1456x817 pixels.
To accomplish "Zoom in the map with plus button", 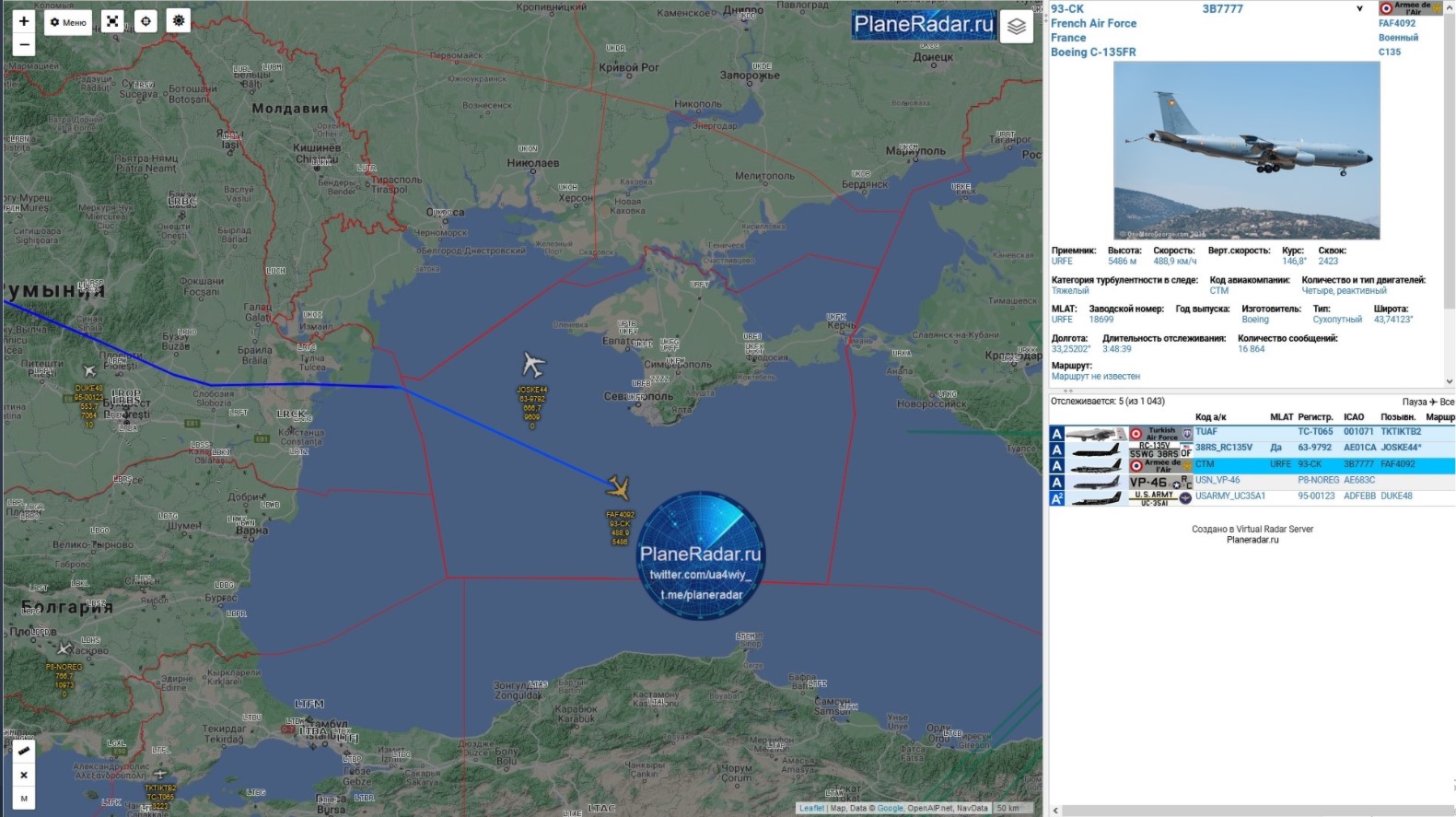I will tap(24, 21).
